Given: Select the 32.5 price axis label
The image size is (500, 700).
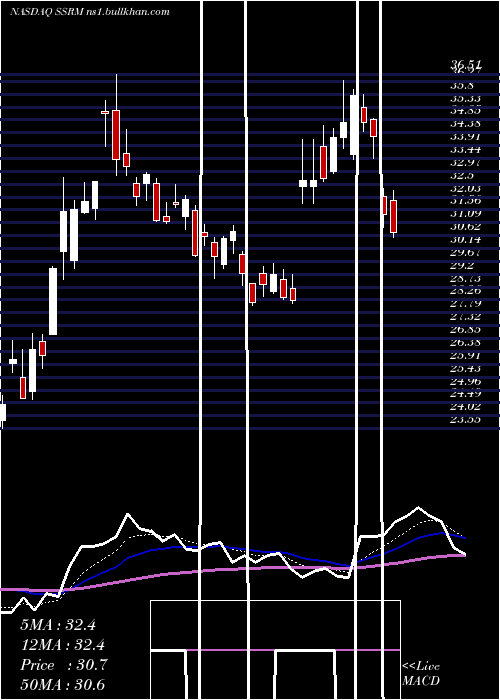Looking at the screenshot, I should pos(461,175).
